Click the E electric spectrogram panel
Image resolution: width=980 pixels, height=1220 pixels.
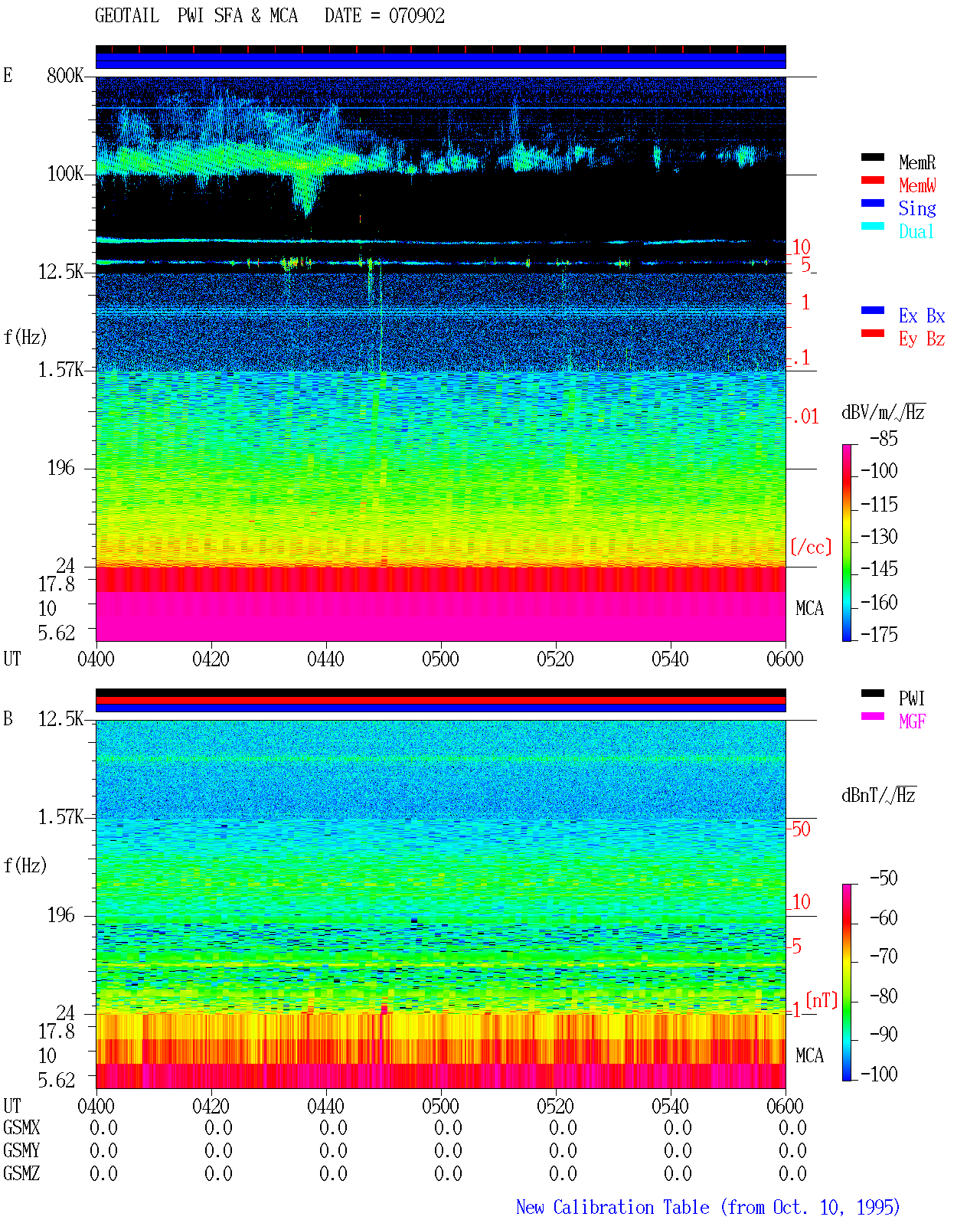coord(440,358)
